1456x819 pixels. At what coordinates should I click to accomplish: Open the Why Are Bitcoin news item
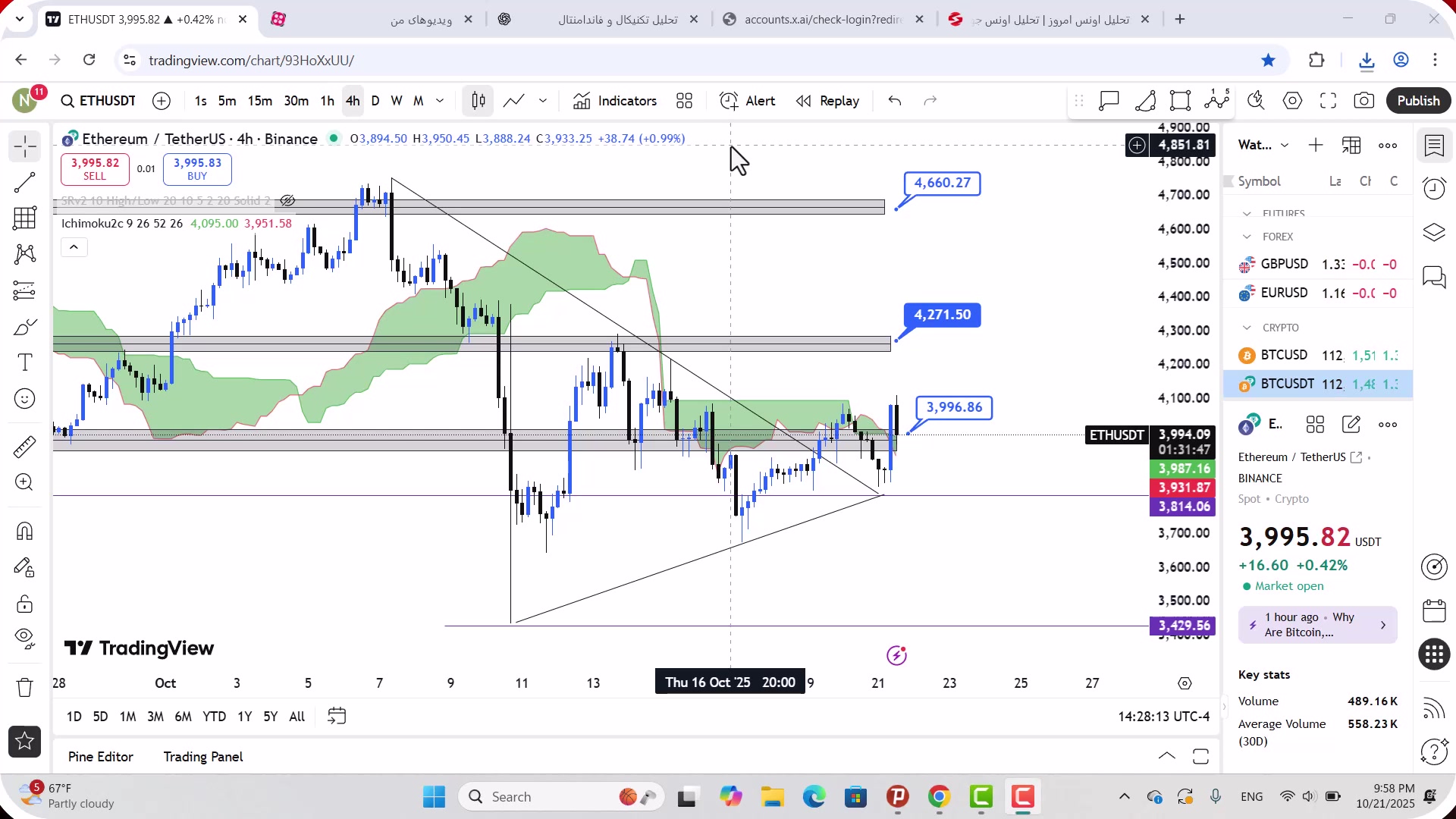coord(1317,625)
